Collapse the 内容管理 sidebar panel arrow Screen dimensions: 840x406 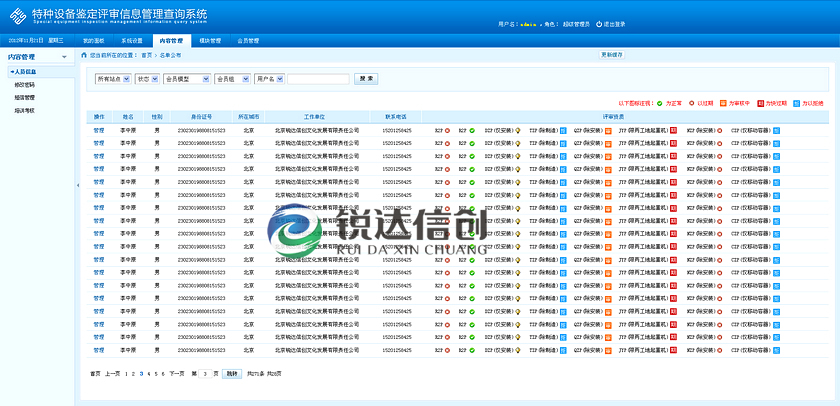(64, 57)
